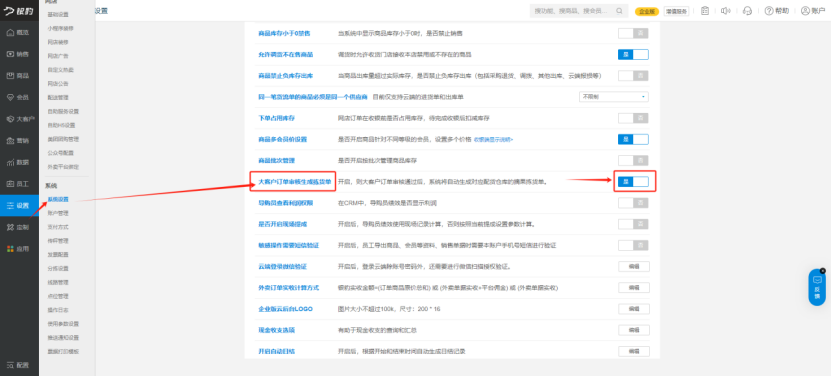Open the 账户 account menu
Screen dimensions: 831x376
pyautogui.click(x=814, y=11)
